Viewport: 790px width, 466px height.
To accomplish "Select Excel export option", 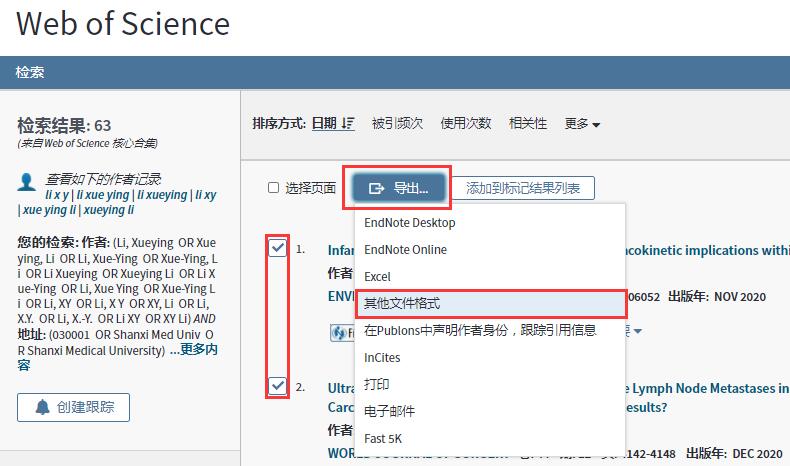I will (x=377, y=276).
